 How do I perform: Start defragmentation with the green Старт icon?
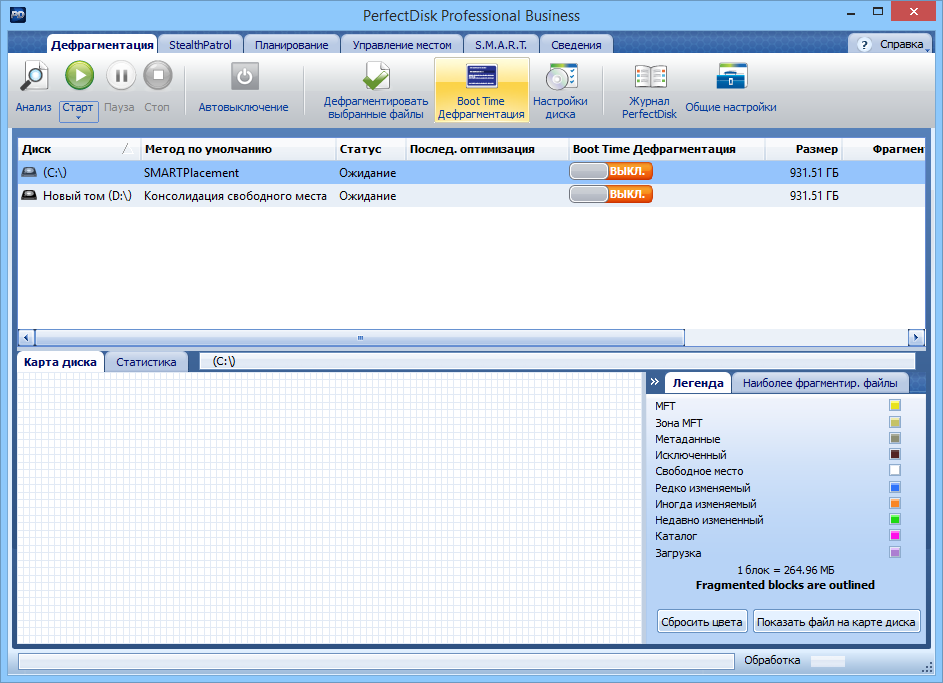pyautogui.click(x=79, y=76)
